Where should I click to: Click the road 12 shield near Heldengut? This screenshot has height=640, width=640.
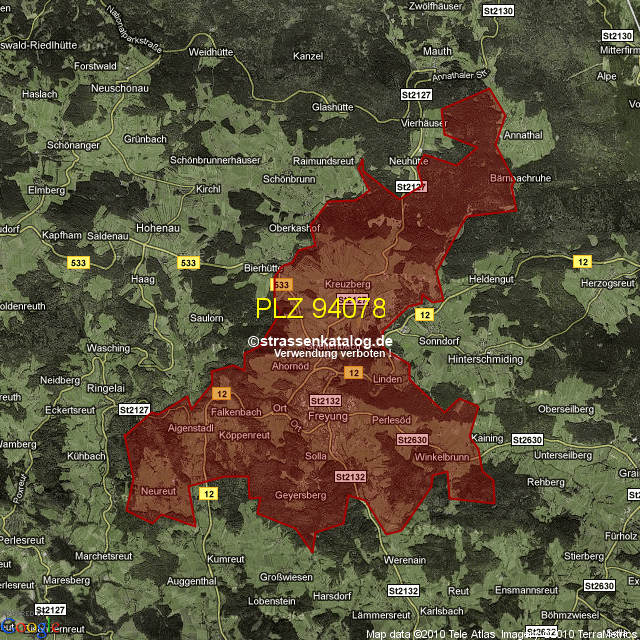pyautogui.click(x=582, y=261)
